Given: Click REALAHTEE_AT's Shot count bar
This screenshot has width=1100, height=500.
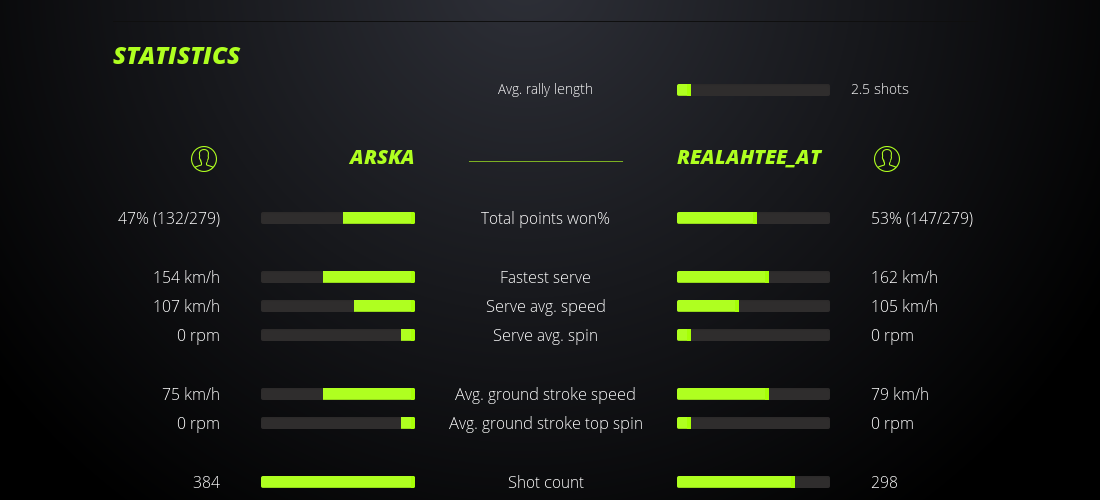Looking at the screenshot, I should pos(753,482).
